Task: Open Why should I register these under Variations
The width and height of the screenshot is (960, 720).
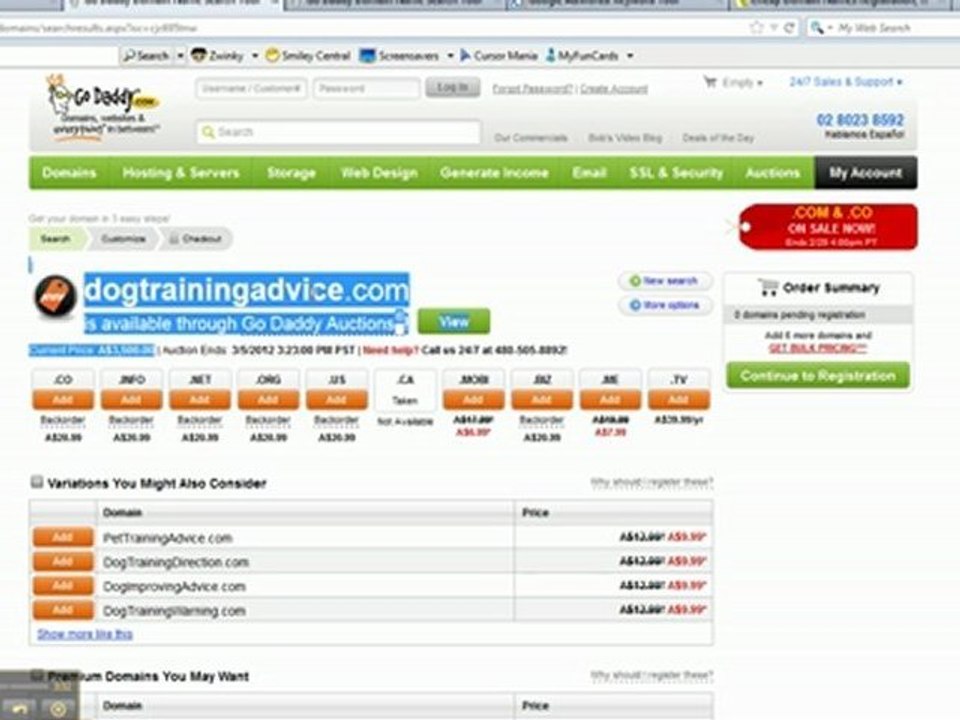Action: (651, 482)
